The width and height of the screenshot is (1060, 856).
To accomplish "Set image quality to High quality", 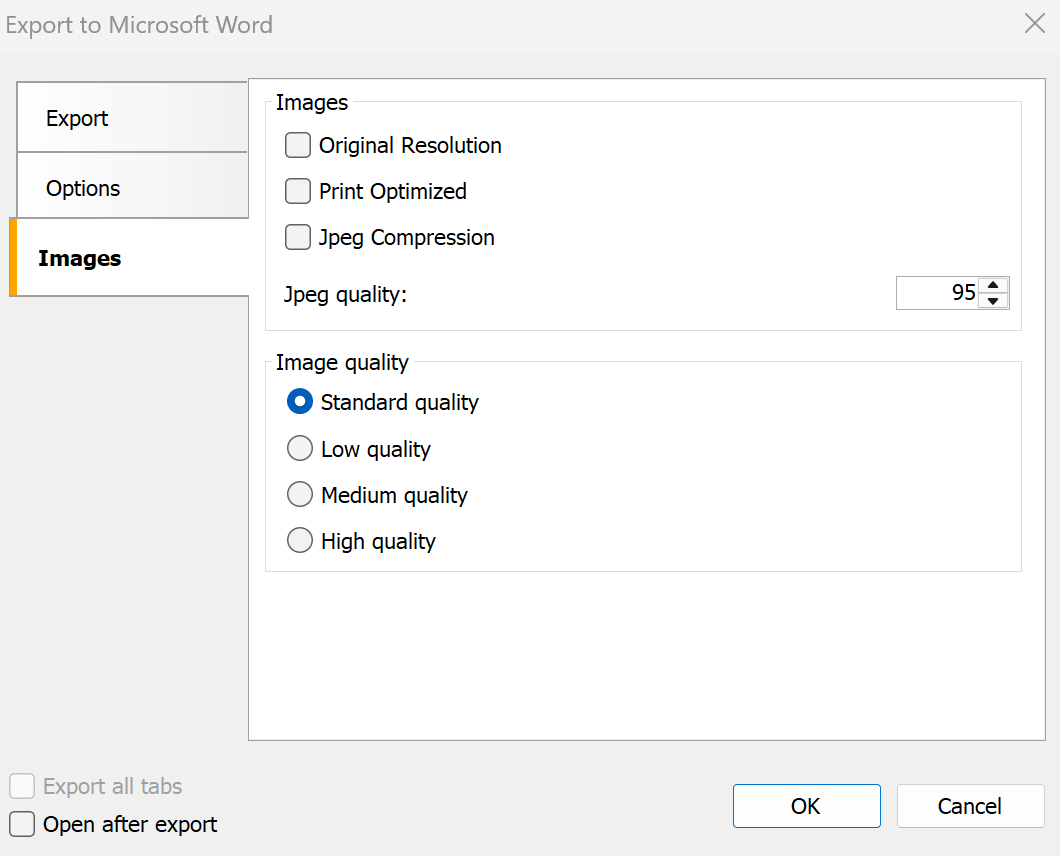I will 300,541.
